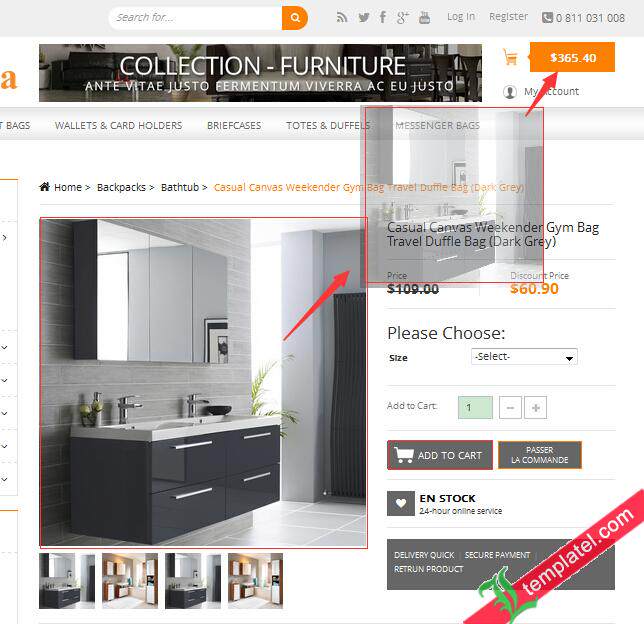This screenshot has height=624, width=644.
Task: Click the Home breadcrumb house icon
Action: [x=44, y=187]
